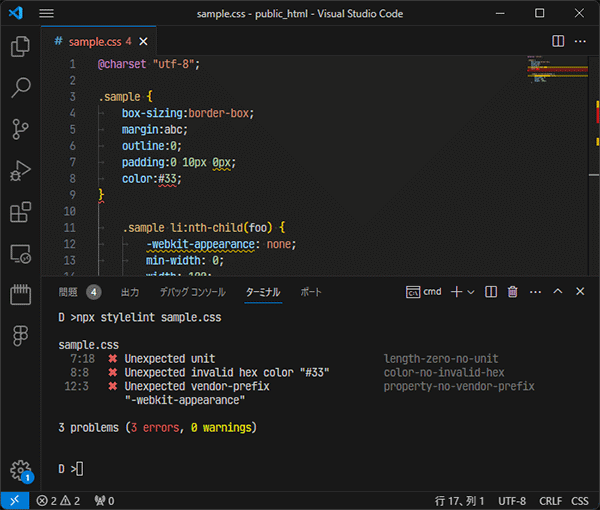This screenshot has height=510, width=600.
Task: Open the Manage gear settings icon
Action: point(21,471)
